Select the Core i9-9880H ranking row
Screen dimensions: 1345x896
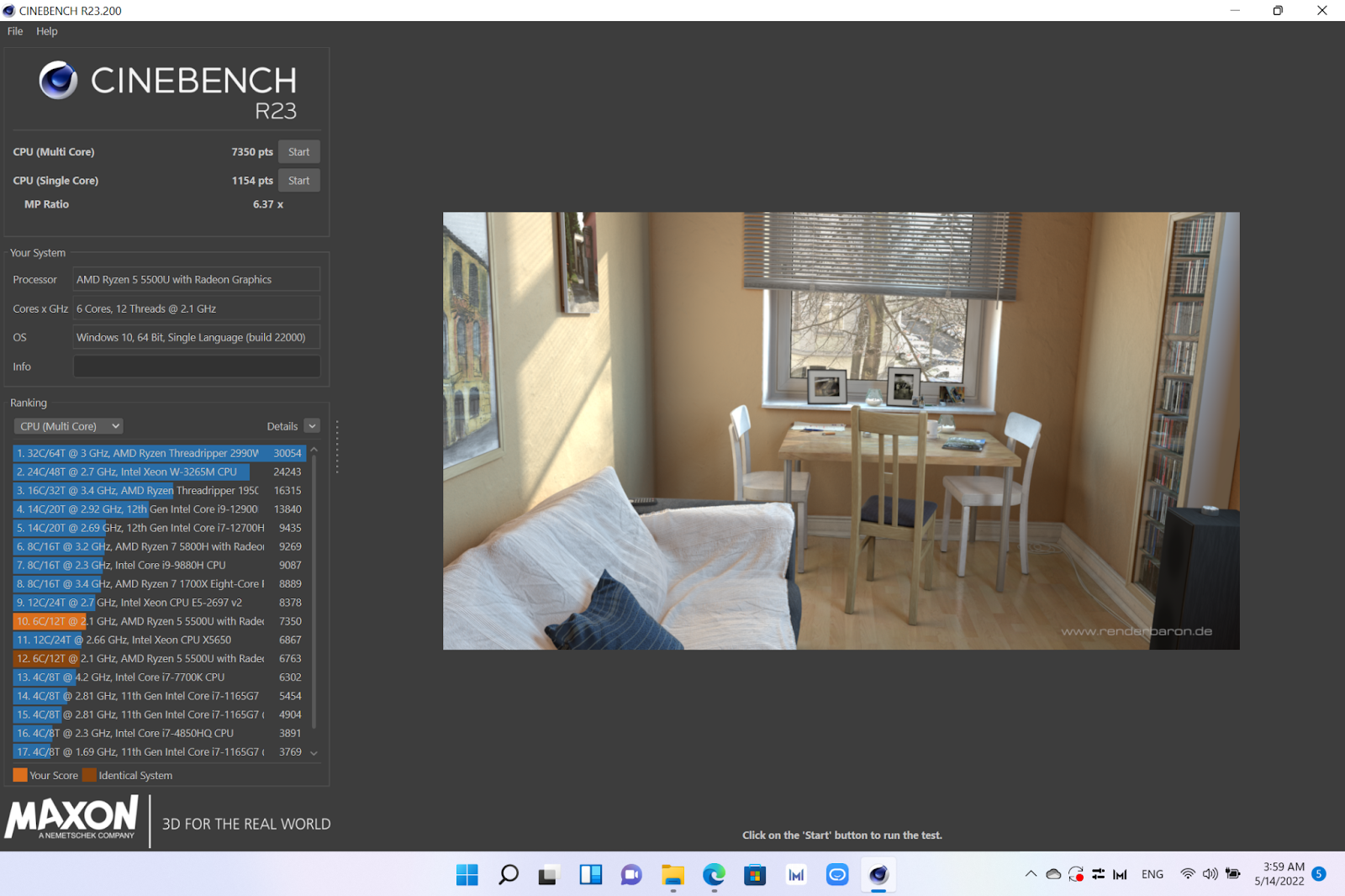pos(159,565)
